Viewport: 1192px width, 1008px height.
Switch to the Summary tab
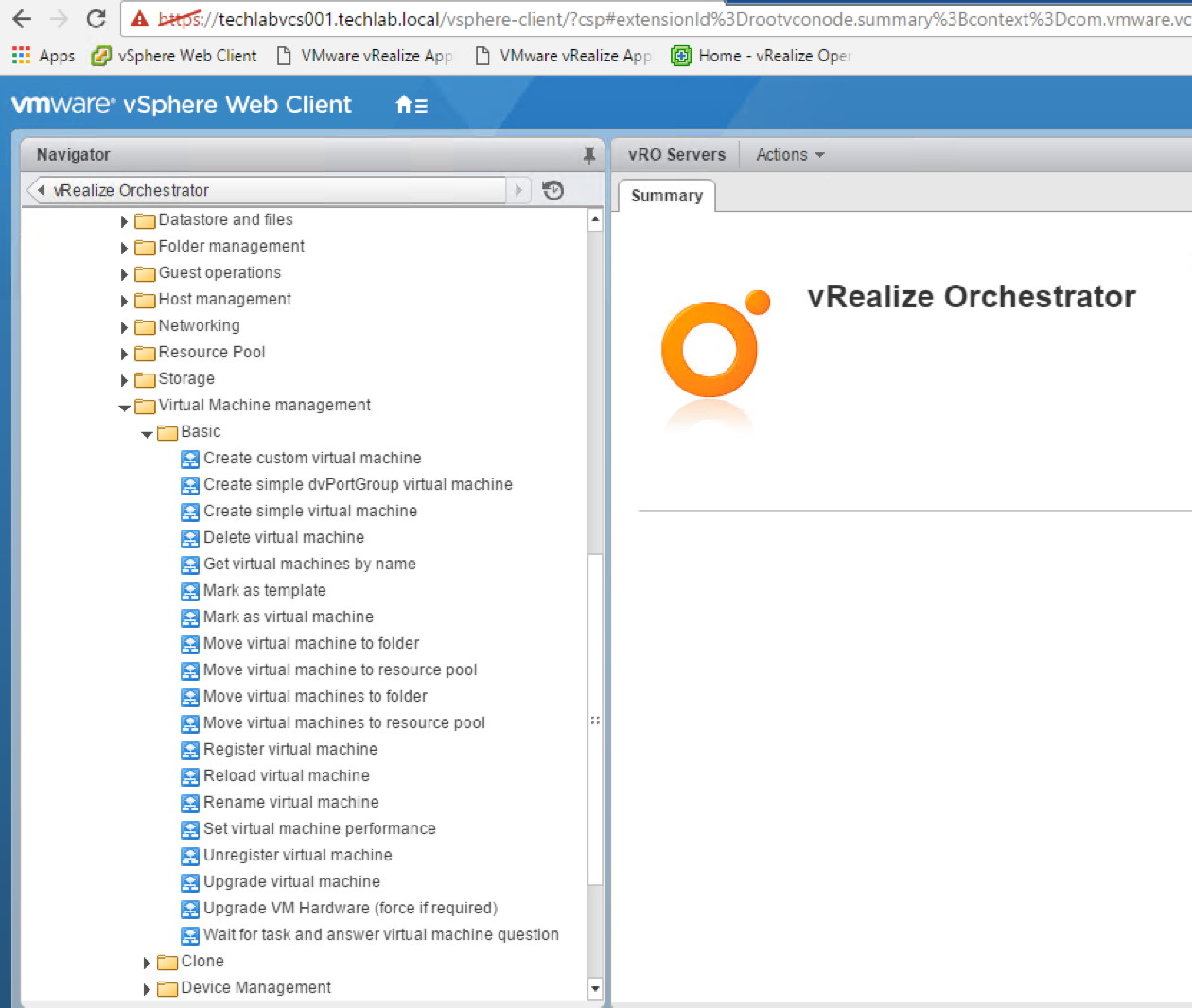pos(667,196)
